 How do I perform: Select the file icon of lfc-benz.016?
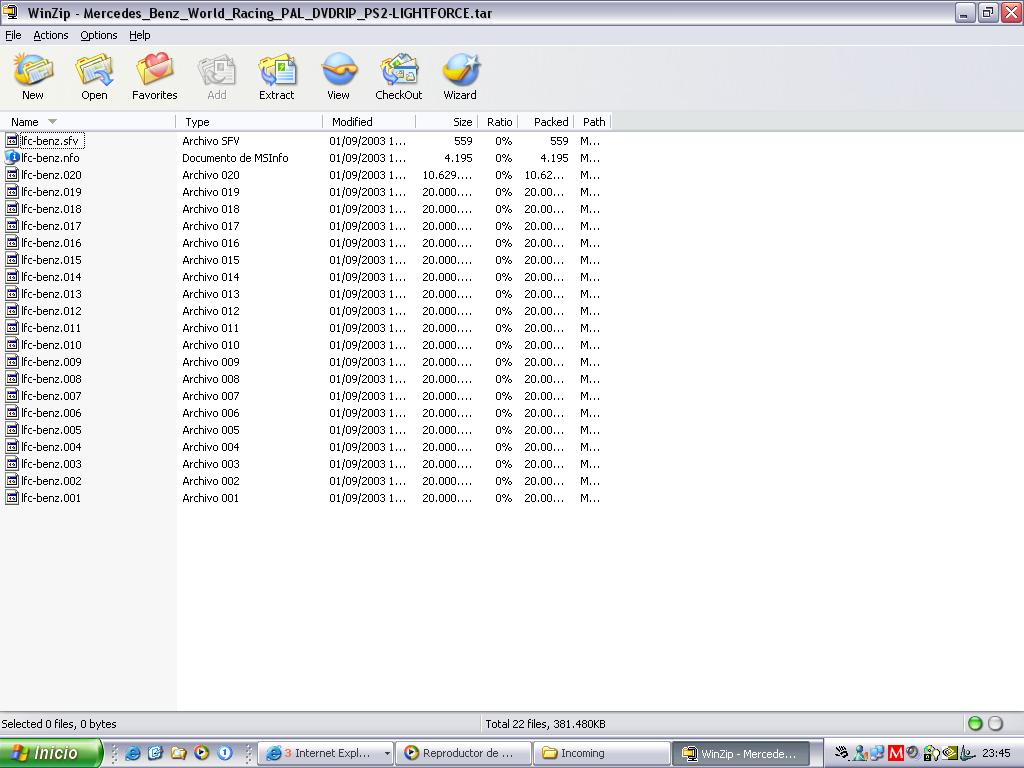coord(12,242)
